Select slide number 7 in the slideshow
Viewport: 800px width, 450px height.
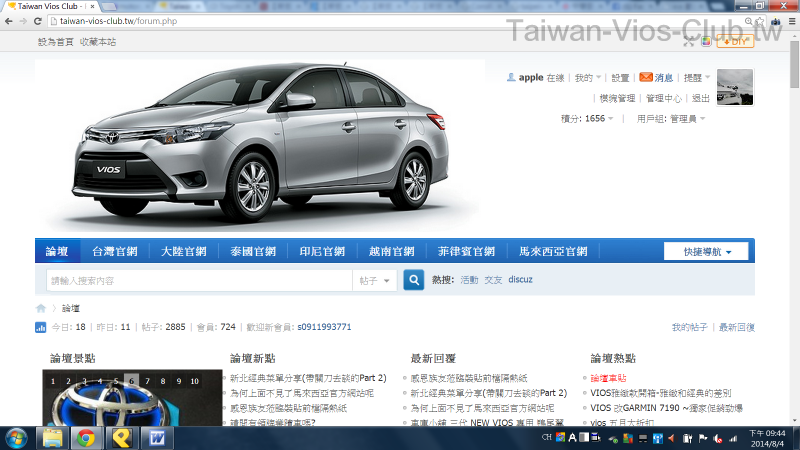point(147,381)
